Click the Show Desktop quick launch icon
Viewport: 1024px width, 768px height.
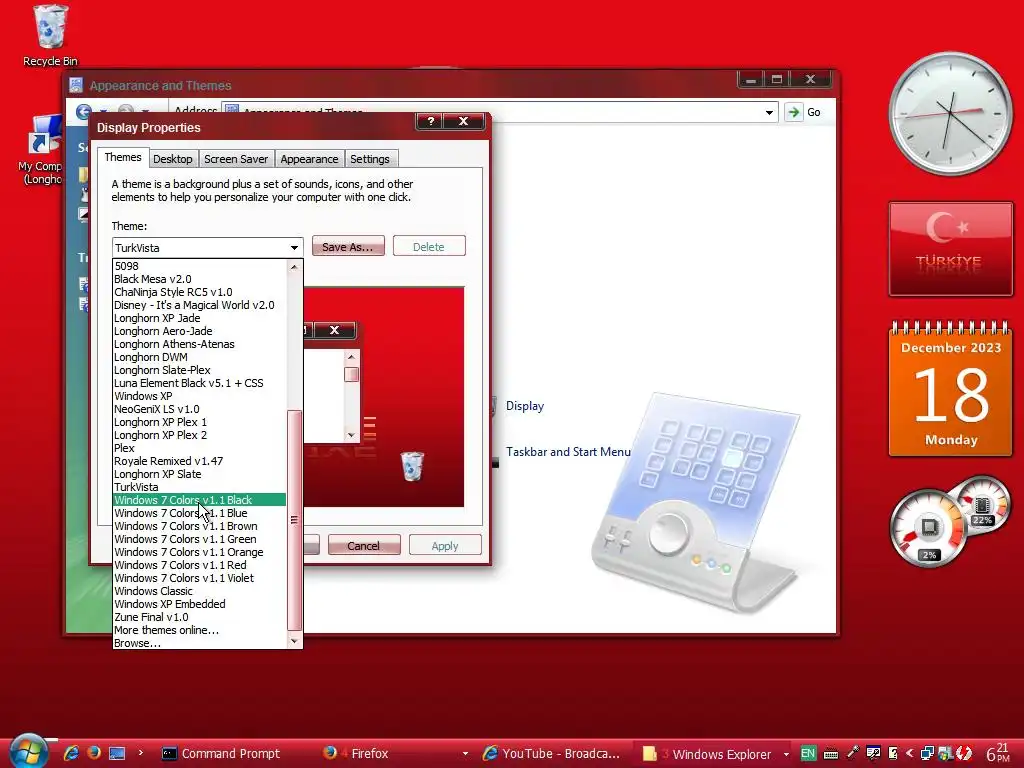pyautogui.click(x=117, y=753)
